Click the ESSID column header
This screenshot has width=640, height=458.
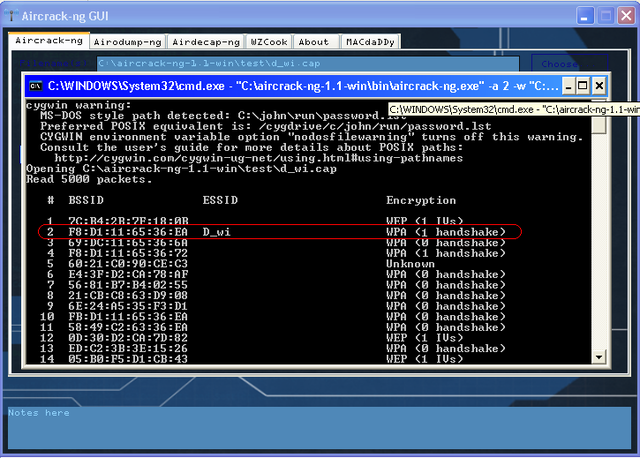point(220,200)
